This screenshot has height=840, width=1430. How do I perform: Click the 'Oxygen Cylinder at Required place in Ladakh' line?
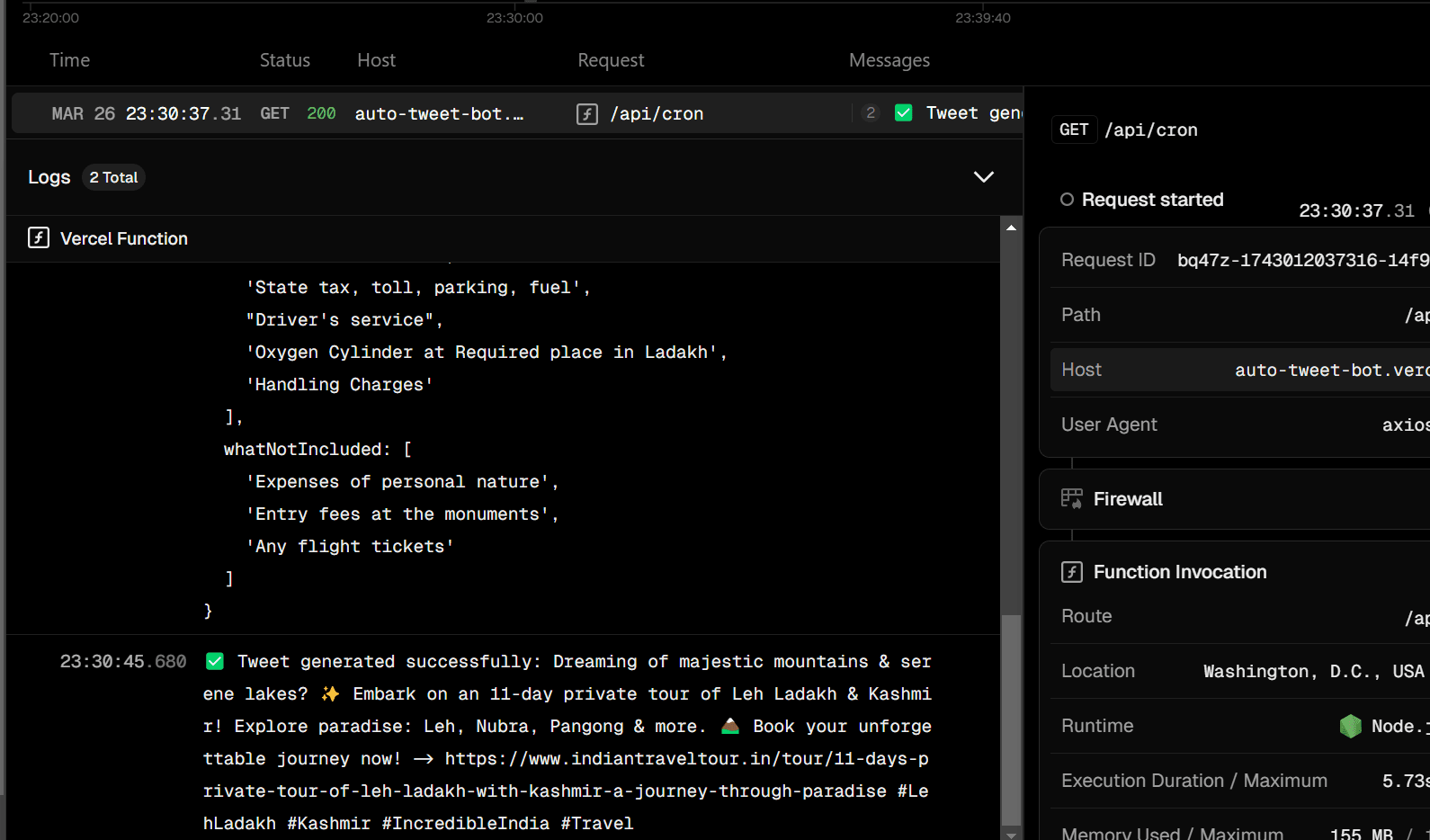[x=487, y=352]
